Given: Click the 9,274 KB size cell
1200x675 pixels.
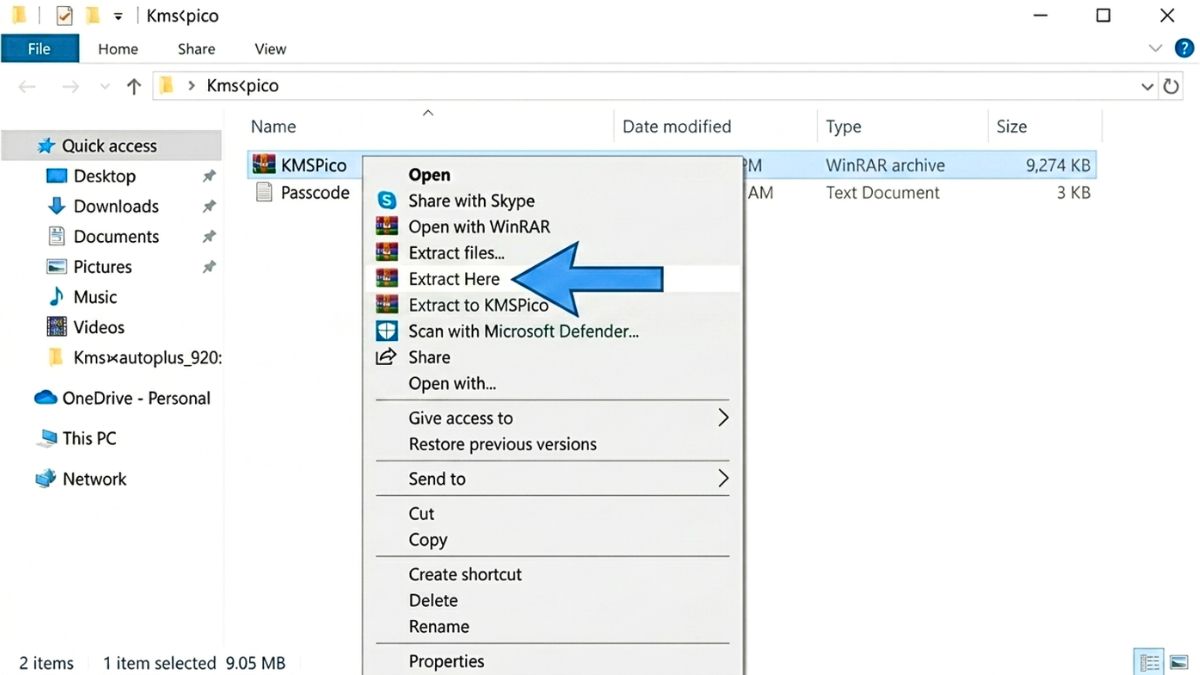Looking at the screenshot, I should pos(1058,165).
